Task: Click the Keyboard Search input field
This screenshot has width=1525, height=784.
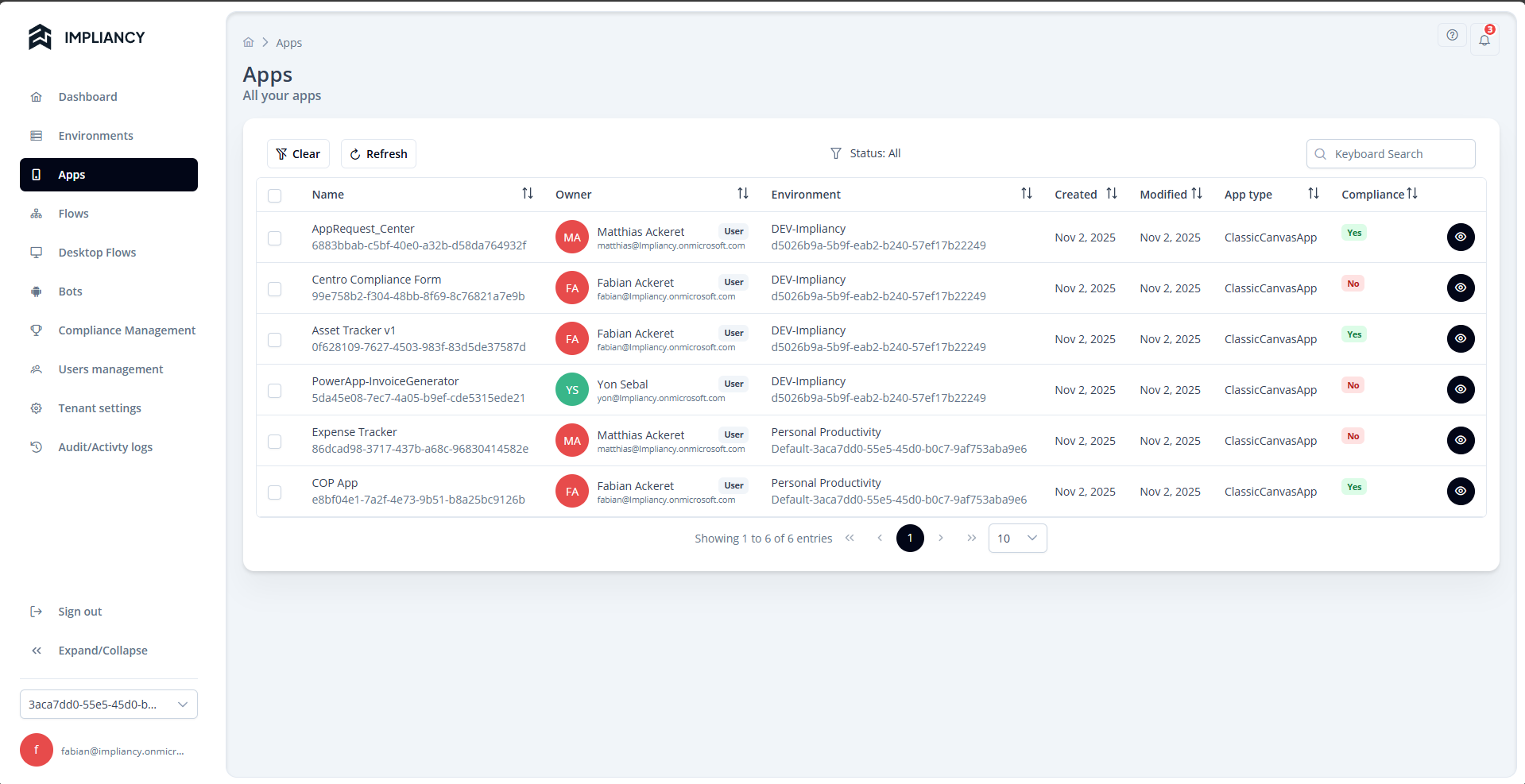Action: click(x=1391, y=153)
